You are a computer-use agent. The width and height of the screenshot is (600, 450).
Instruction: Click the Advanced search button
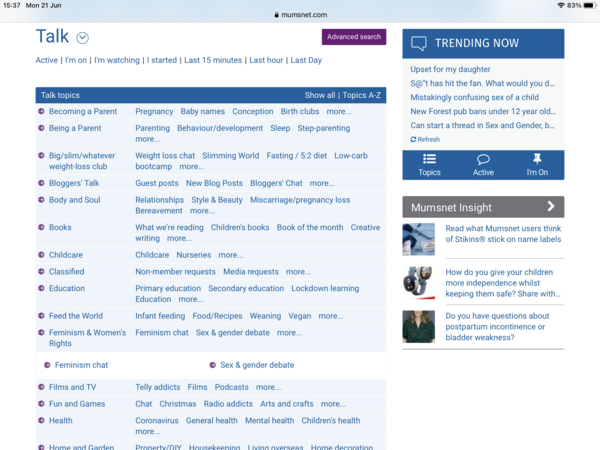354,37
